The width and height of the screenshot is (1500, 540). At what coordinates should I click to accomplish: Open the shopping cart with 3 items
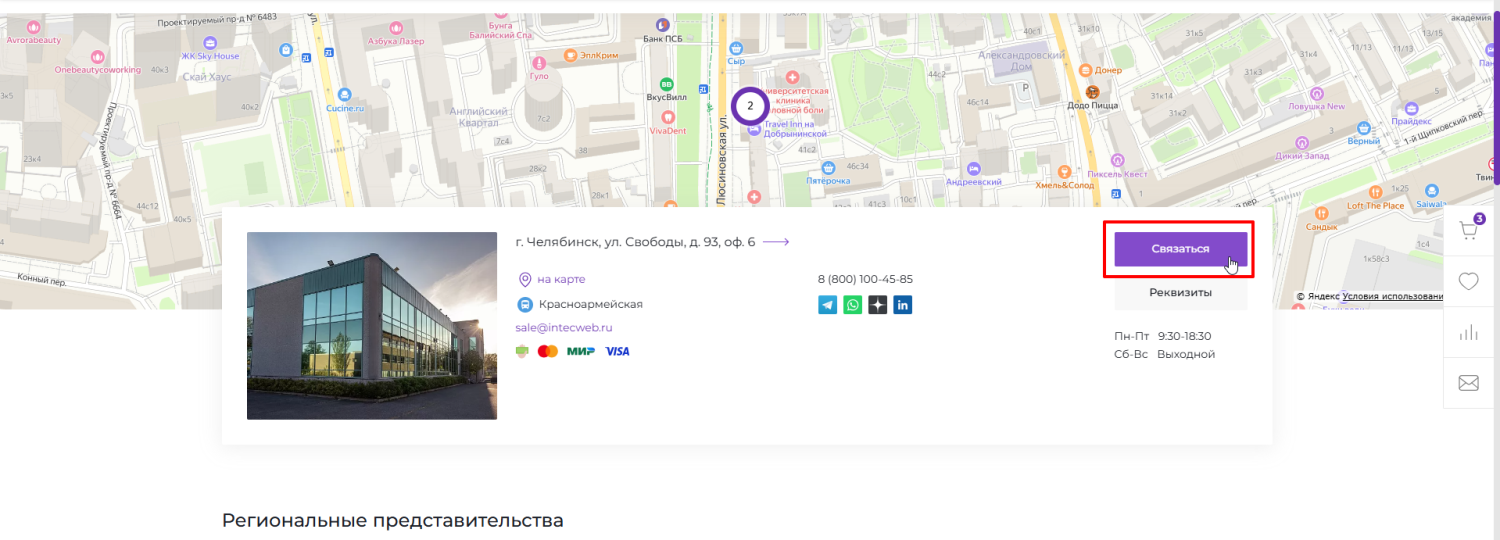click(x=1468, y=231)
